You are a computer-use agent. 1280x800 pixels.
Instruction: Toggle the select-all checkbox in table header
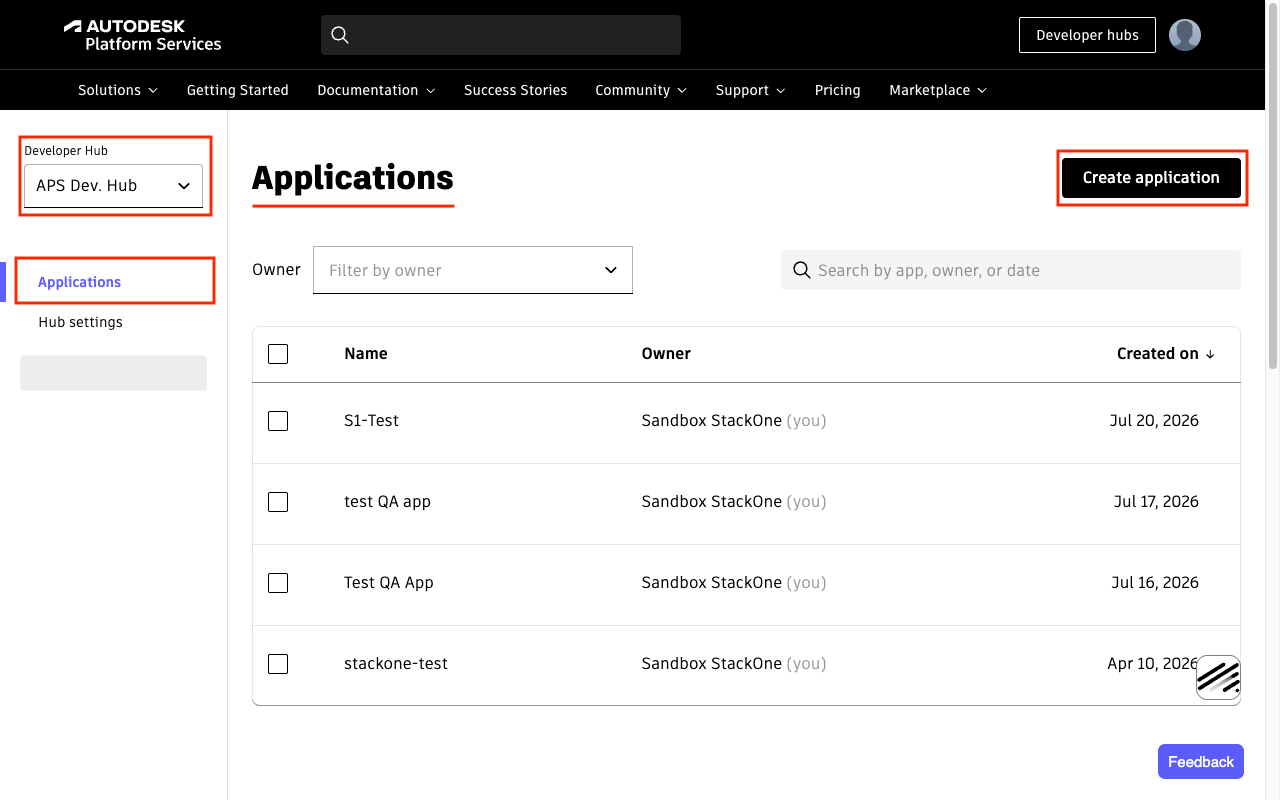278,354
